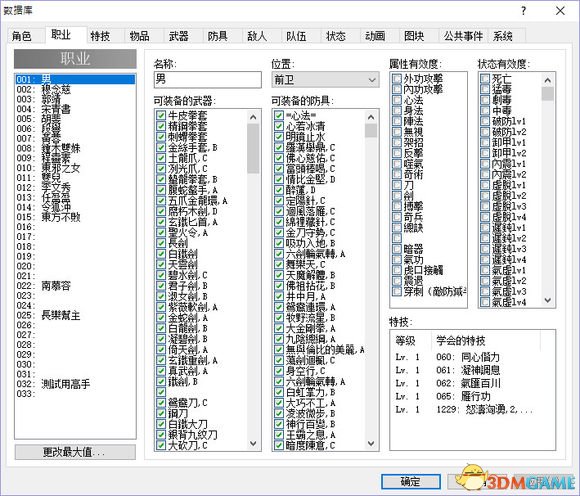Viewport: 580px width, 496px height.
Task: Click the weapon list scroll-down arrow
Action: coord(253,443)
